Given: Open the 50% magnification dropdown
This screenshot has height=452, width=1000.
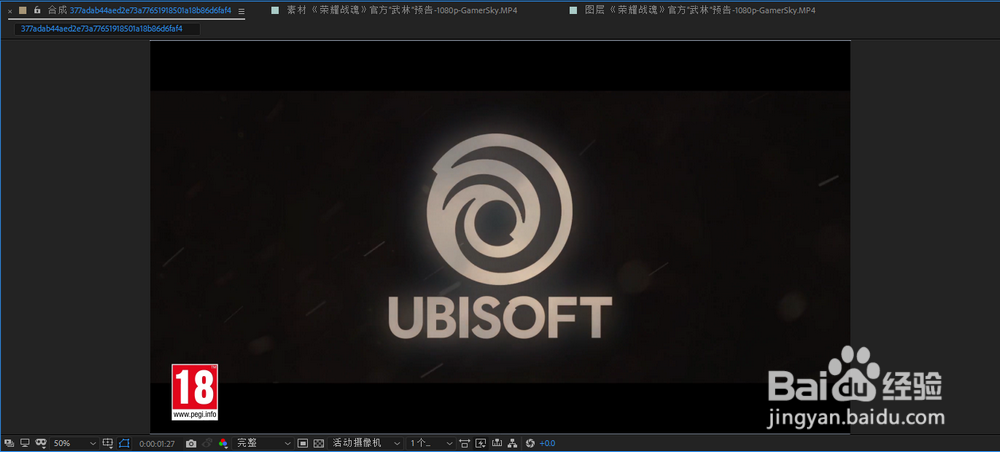Looking at the screenshot, I should click(75, 442).
